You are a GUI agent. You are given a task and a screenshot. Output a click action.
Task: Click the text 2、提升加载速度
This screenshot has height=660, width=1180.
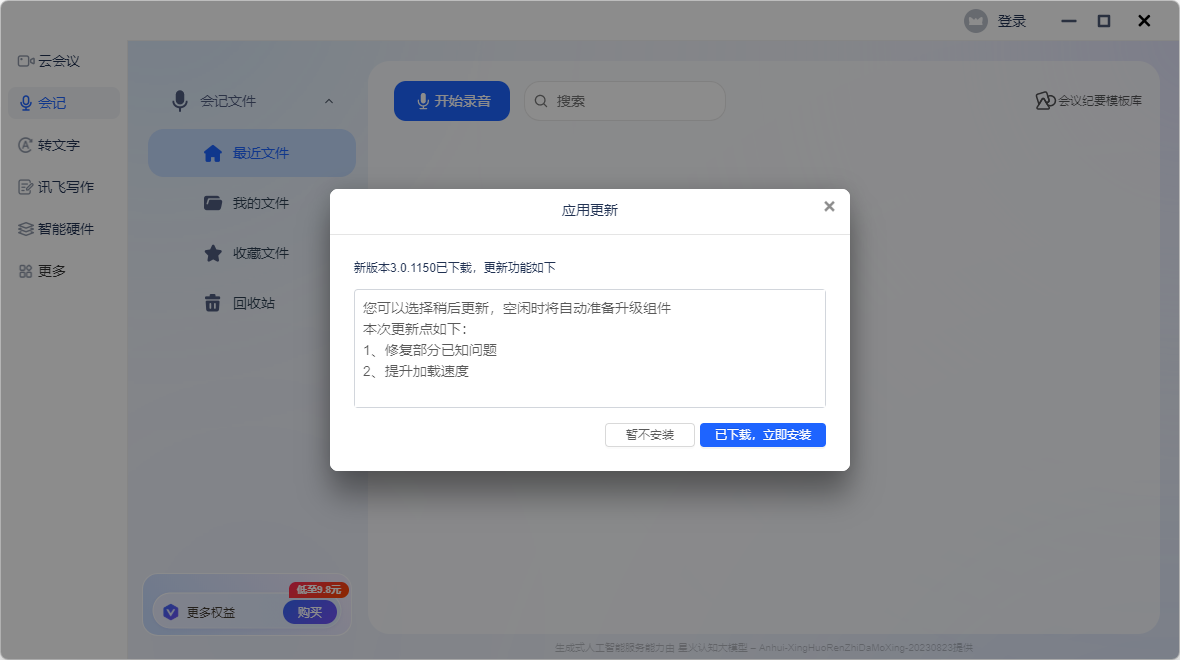click(x=415, y=371)
